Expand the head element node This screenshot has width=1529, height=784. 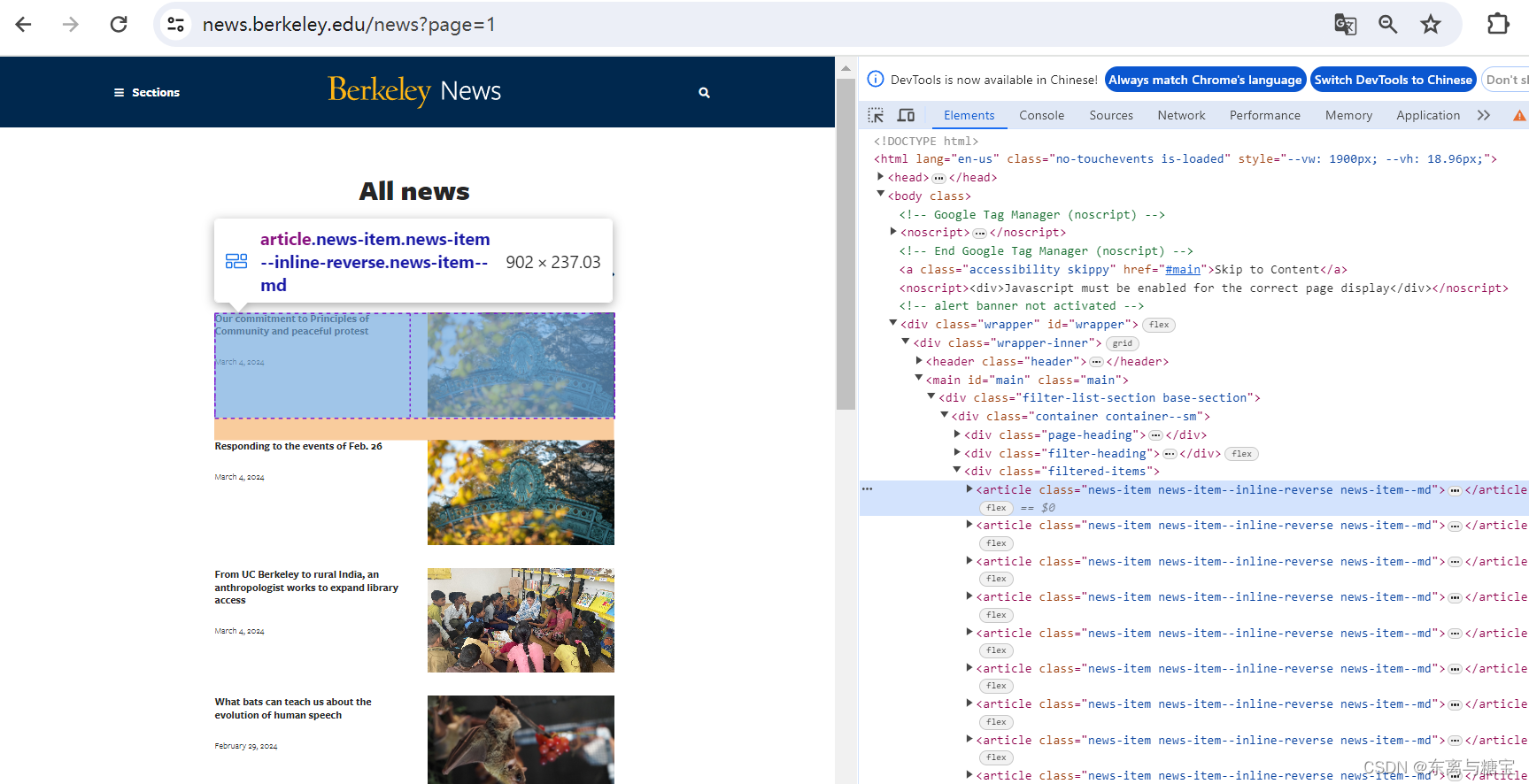[x=880, y=177]
